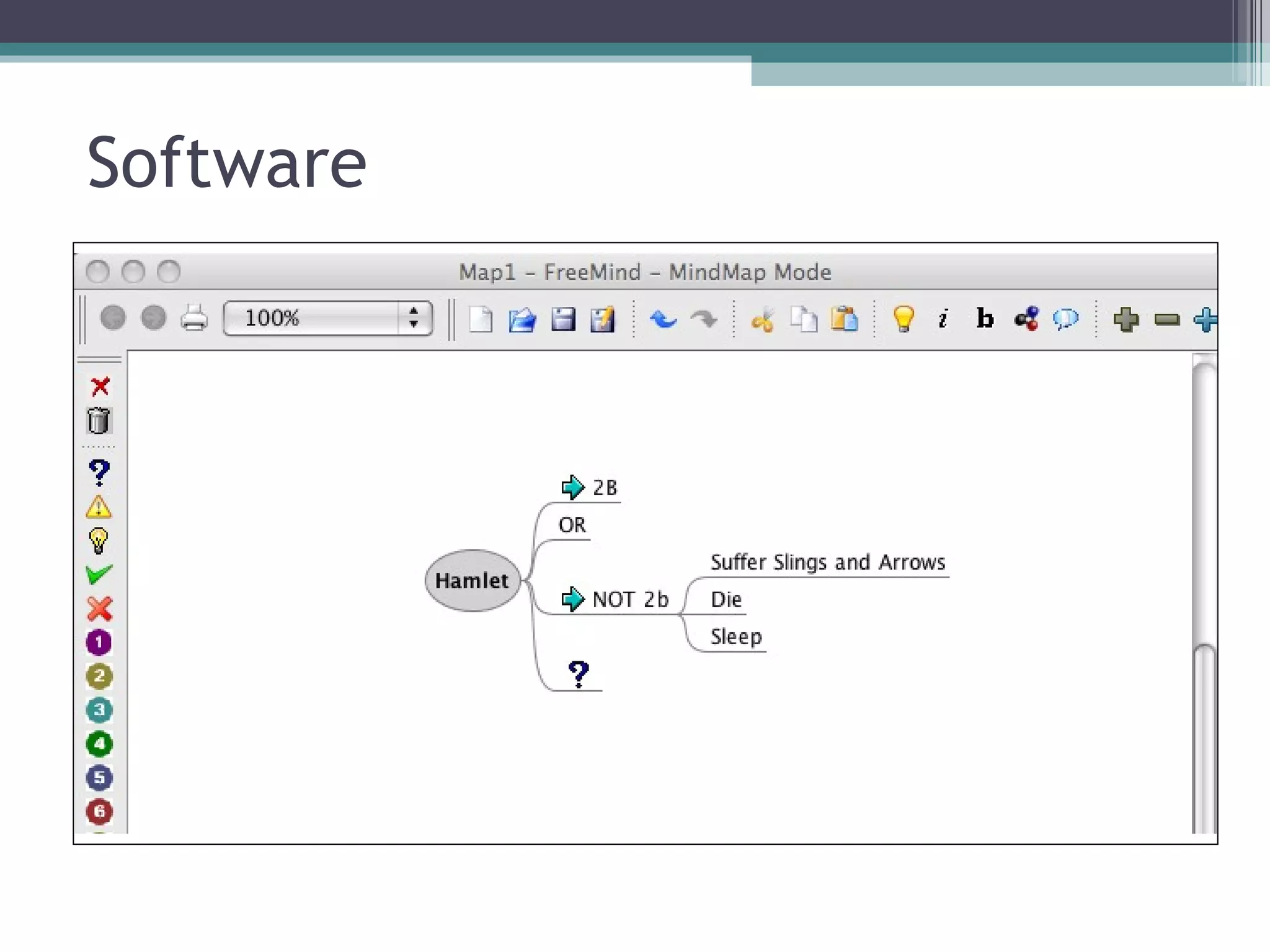1270x952 pixels.
Task: Click the FreeMind window title bar
Action: [x=645, y=272]
